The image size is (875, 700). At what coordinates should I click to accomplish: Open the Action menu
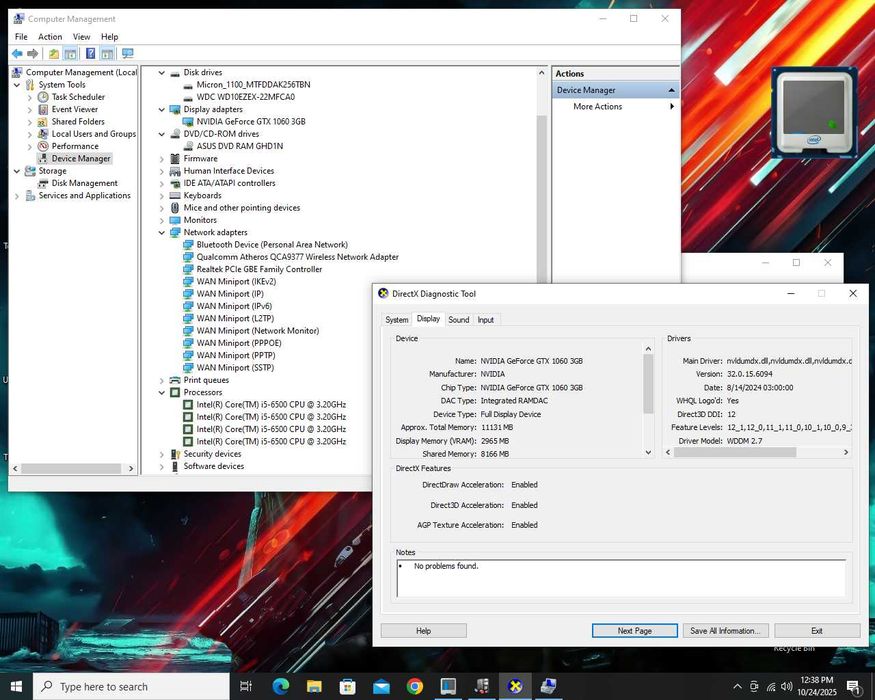point(50,36)
